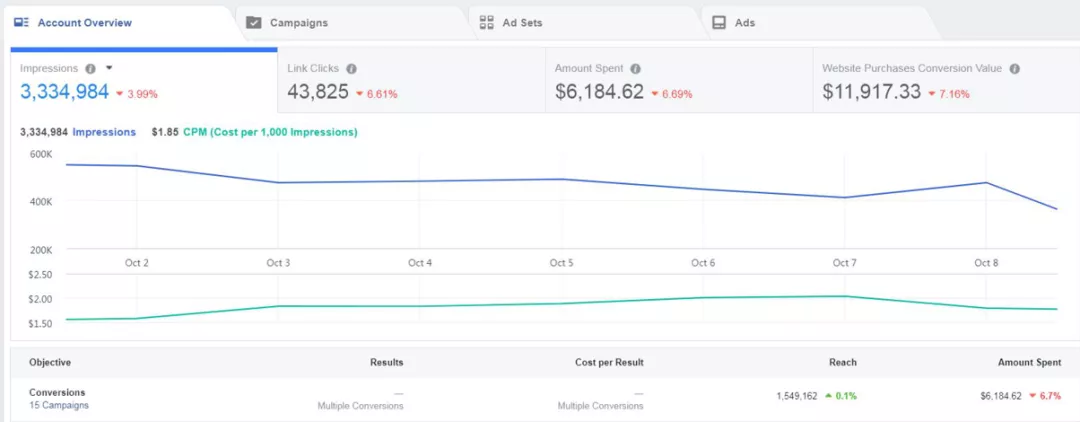Click the 1,549,162 reach value
Screen dimensions: 1080x422
click(x=796, y=396)
